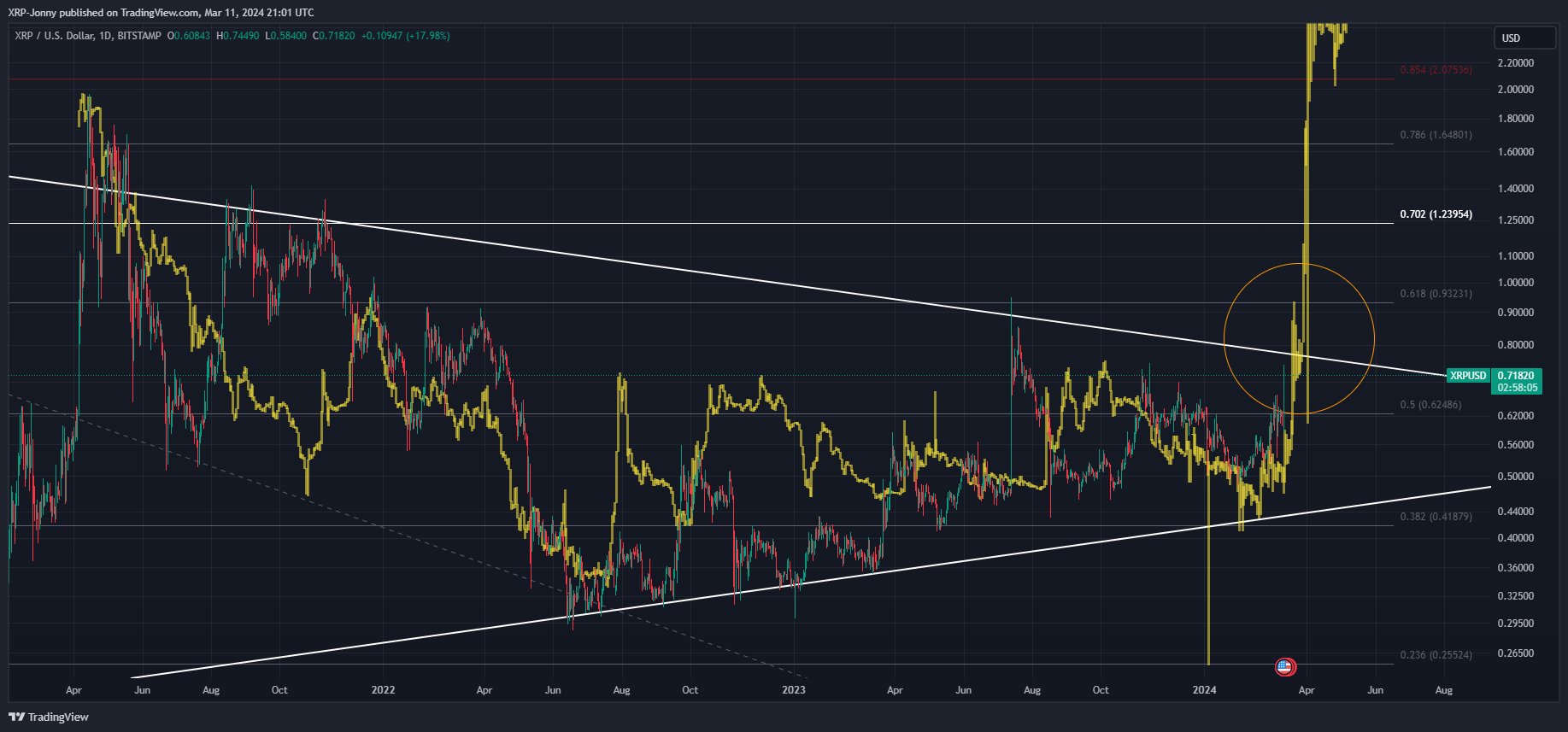Screen dimensions: 1568x732
Task: Click the Aug label at far right of time axis
Action: click(x=1443, y=690)
